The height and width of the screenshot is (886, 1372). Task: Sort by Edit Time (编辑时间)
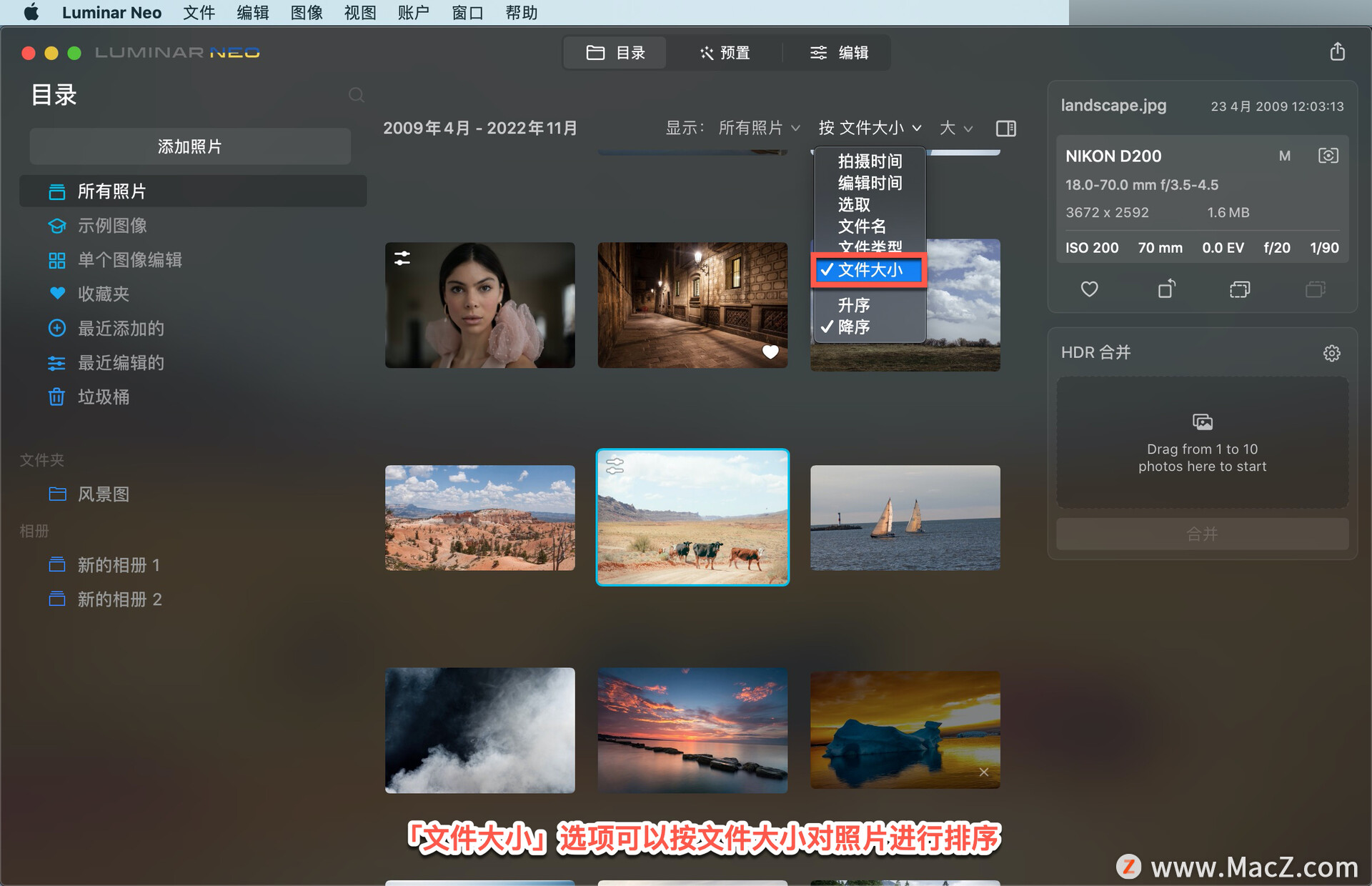tap(870, 183)
